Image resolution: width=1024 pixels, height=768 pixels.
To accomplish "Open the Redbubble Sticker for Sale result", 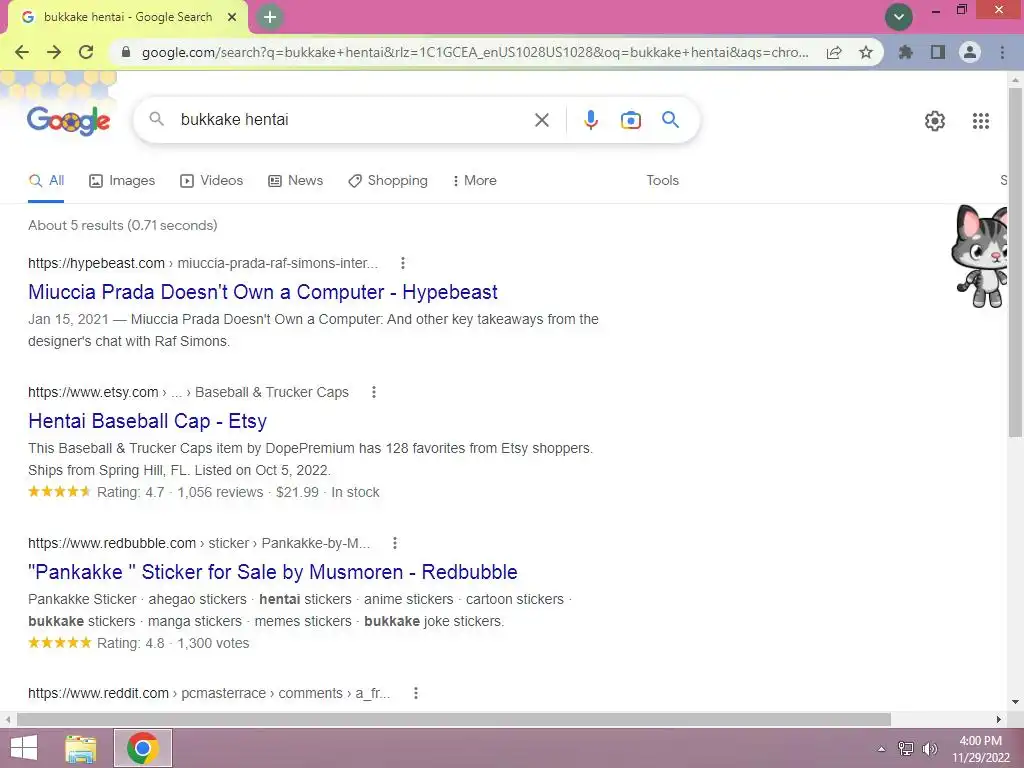I will tap(272, 572).
